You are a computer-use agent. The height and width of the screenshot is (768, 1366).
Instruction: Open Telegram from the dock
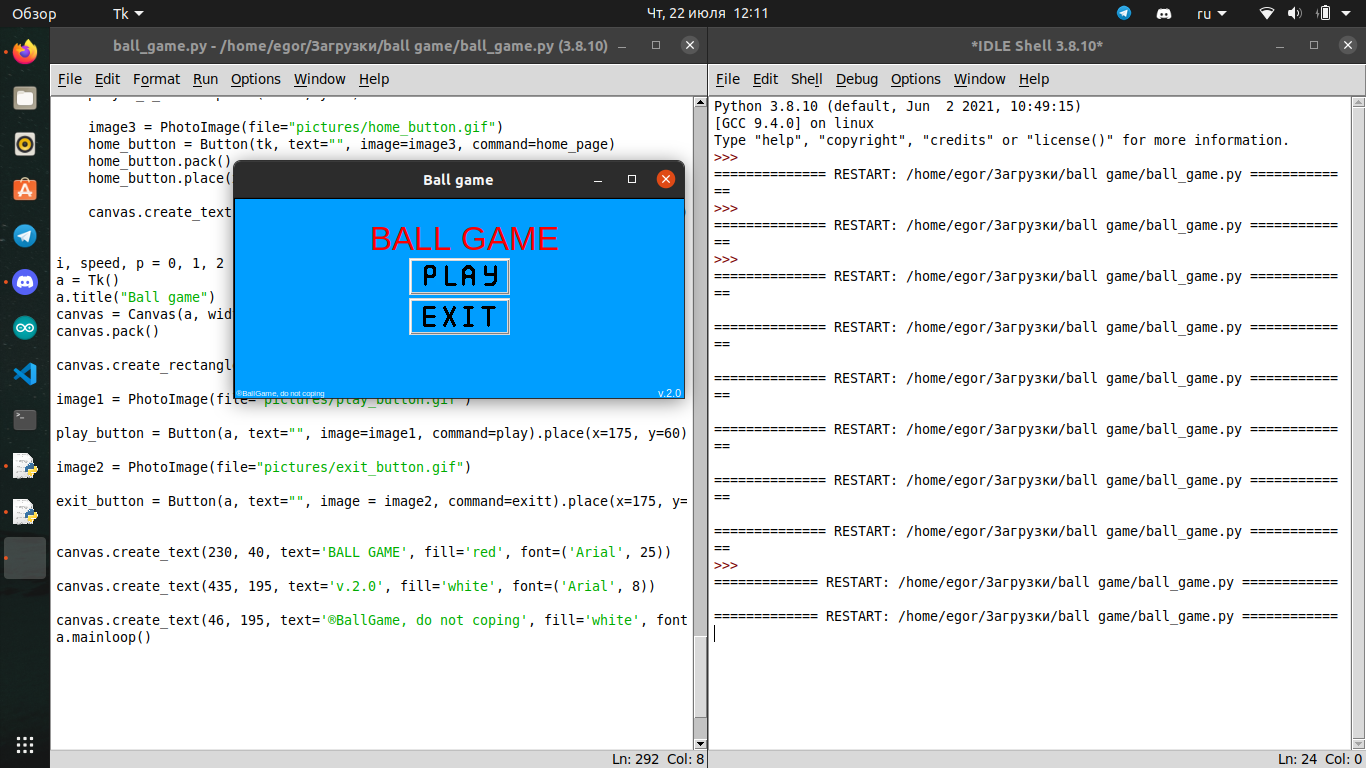click(25, 236)
